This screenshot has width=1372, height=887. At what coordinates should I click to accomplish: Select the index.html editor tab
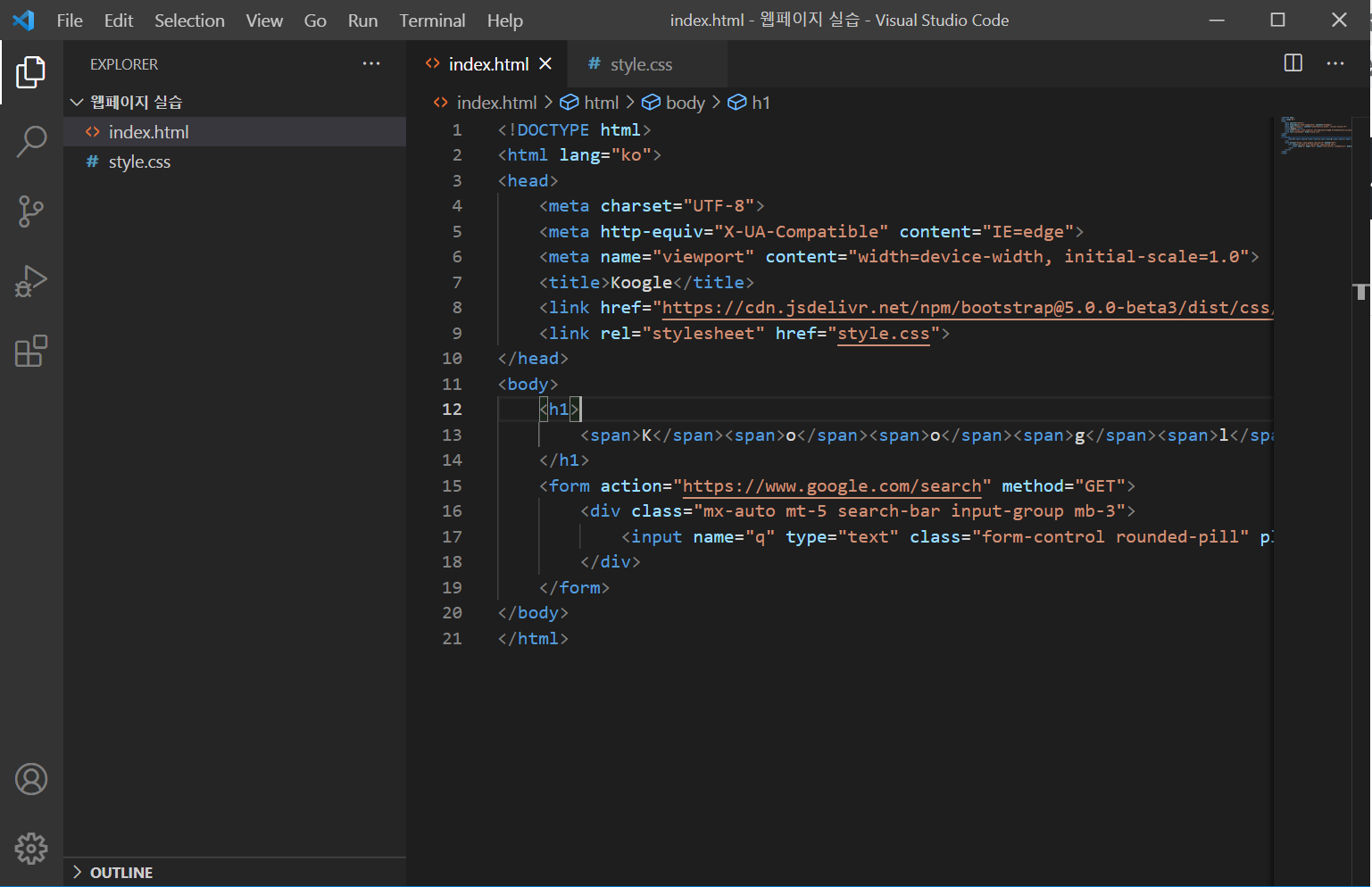tap(488, 64)
